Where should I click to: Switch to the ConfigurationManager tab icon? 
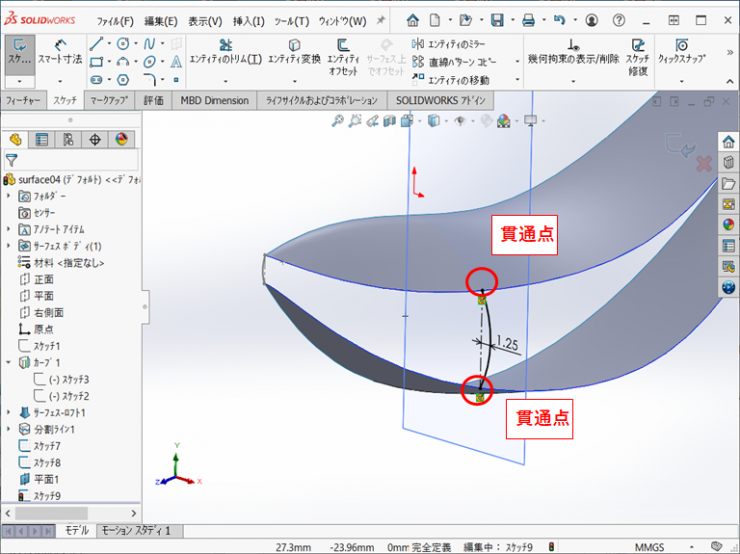pos(68,139)
